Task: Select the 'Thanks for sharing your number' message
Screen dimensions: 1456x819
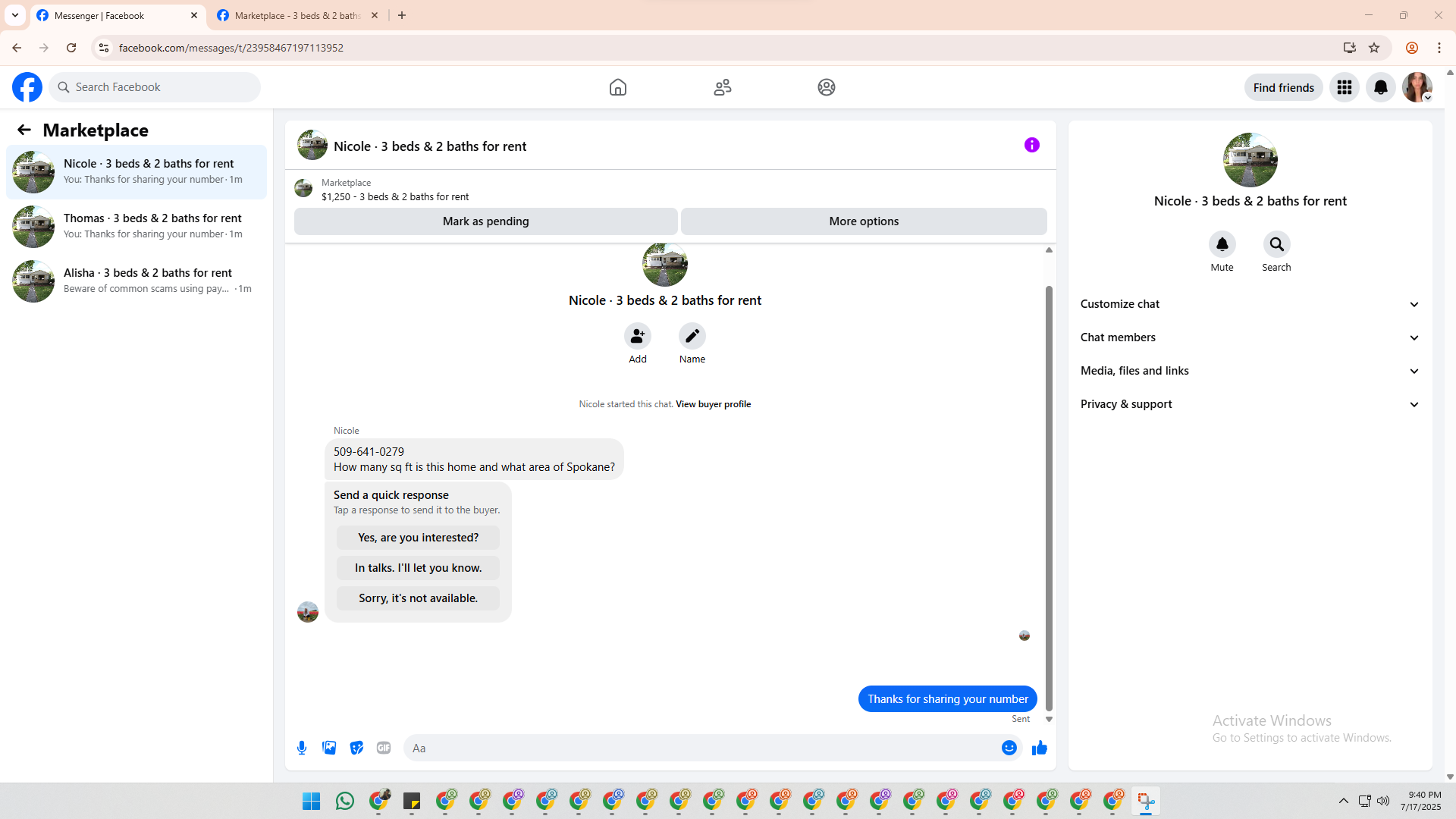Action: click(x=948, y=699)
